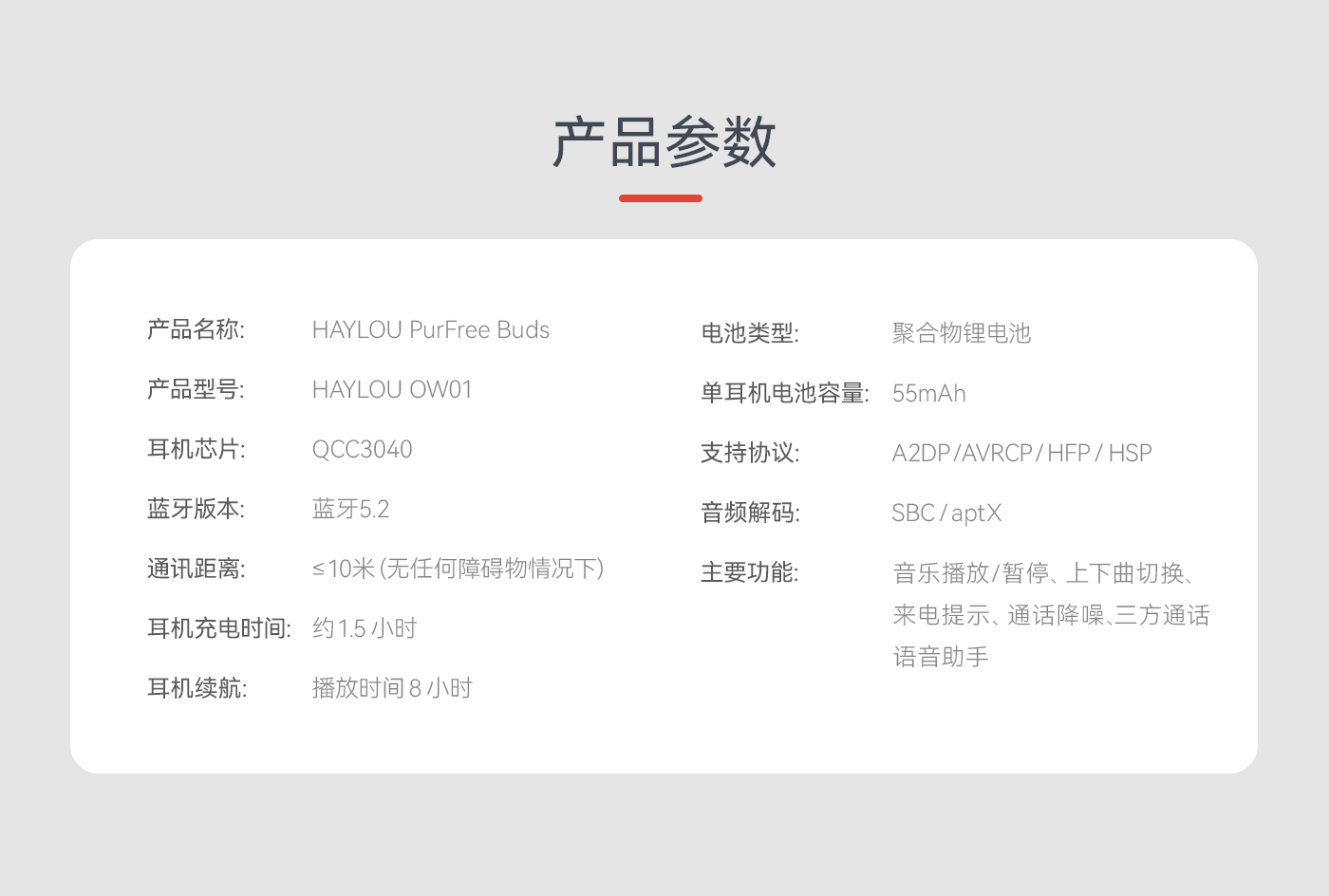Select the 音乐播放/暂停、上下曲切换 line
The image size is (1329, 896).
[1043, 573]
